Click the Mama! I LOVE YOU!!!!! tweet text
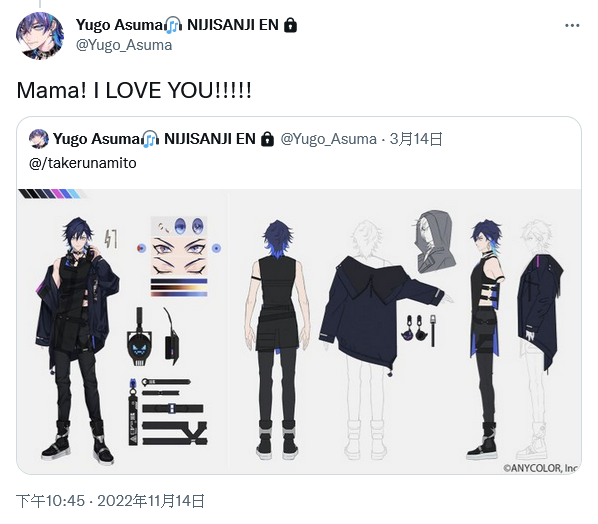 [134, 91]
